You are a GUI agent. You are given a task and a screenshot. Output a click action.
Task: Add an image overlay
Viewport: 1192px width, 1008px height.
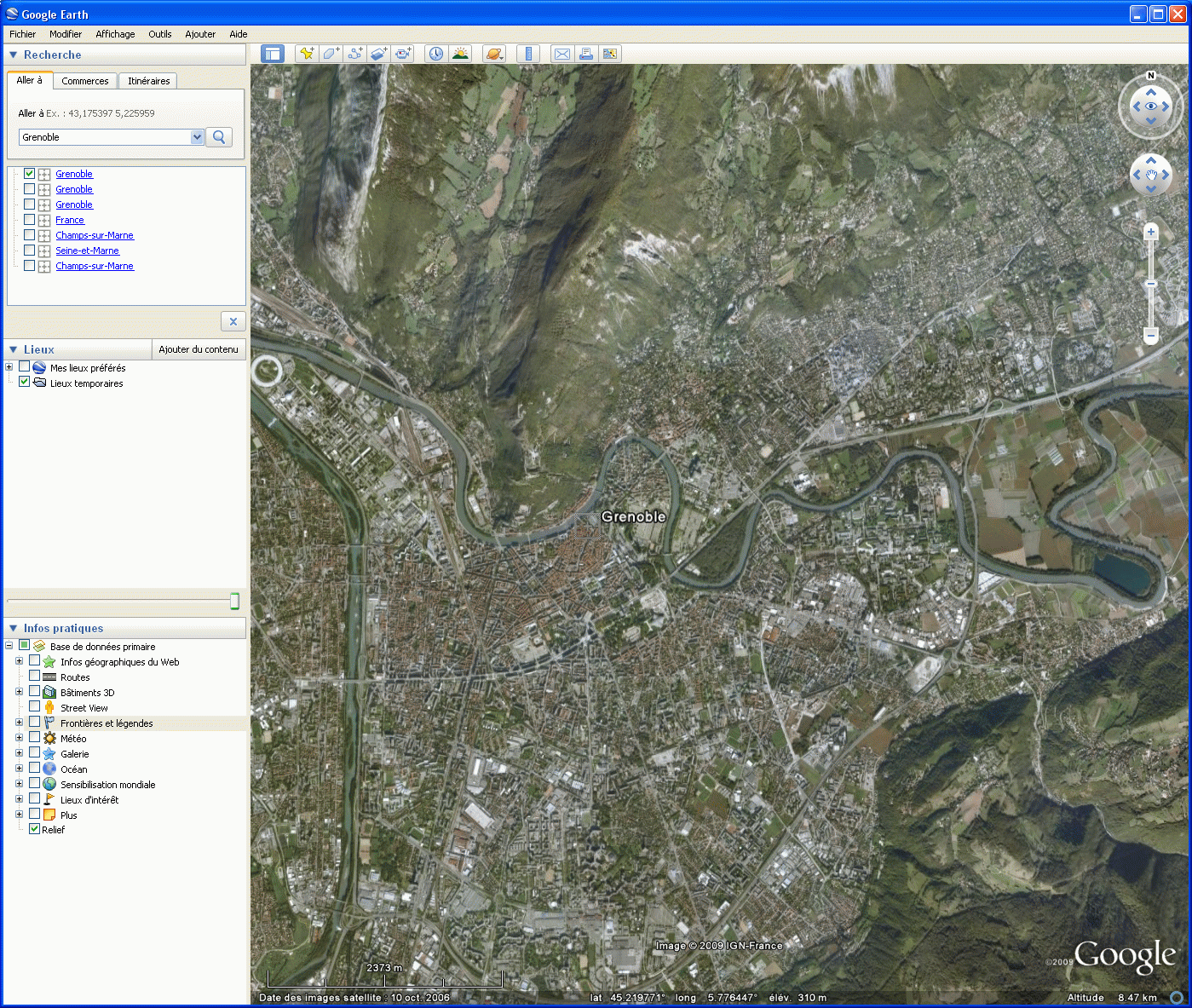pos(379,54)
